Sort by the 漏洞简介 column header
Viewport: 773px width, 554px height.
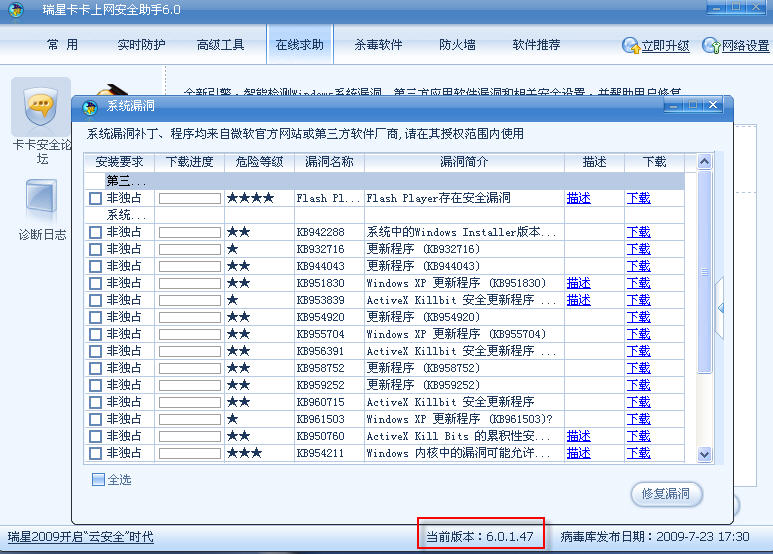(464, 162)
